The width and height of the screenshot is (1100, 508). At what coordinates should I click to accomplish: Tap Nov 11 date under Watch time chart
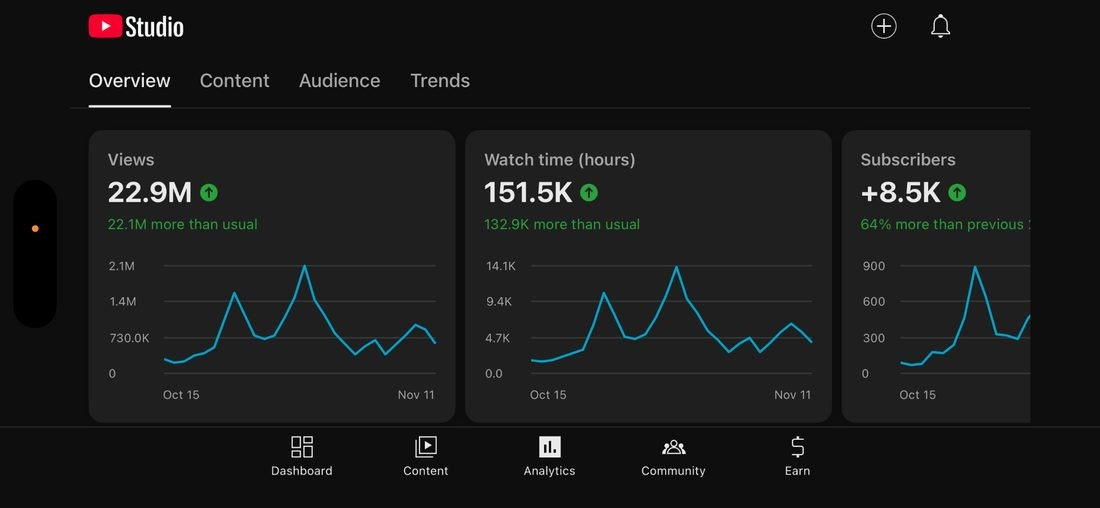[793, 395]
